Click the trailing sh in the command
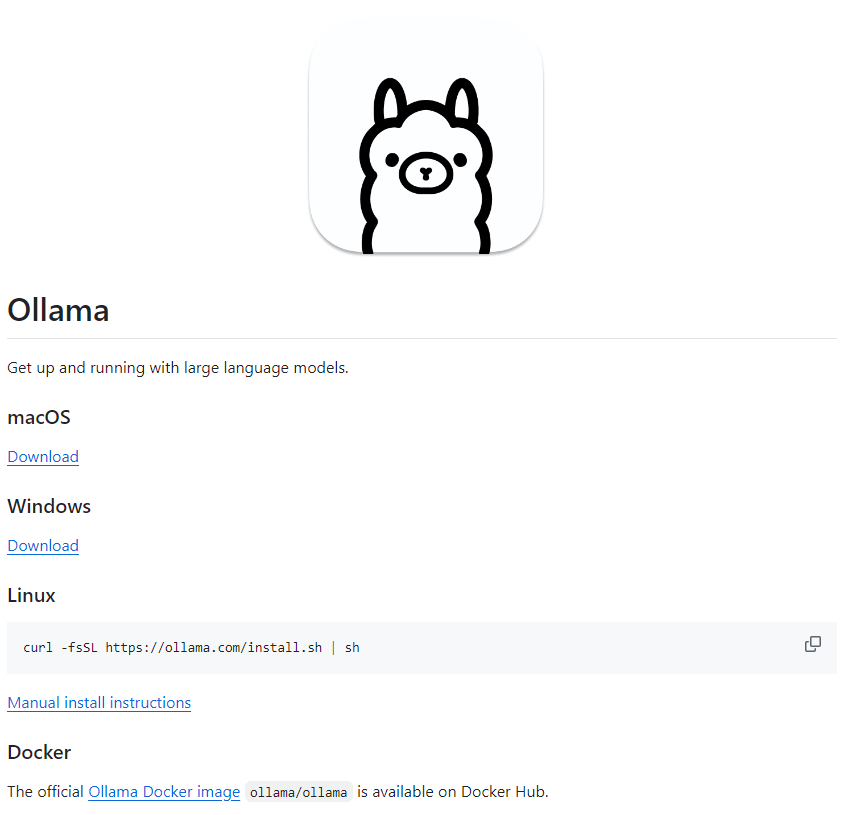The height and width of the screenshot is (815, 841). (x=352, y=648)
